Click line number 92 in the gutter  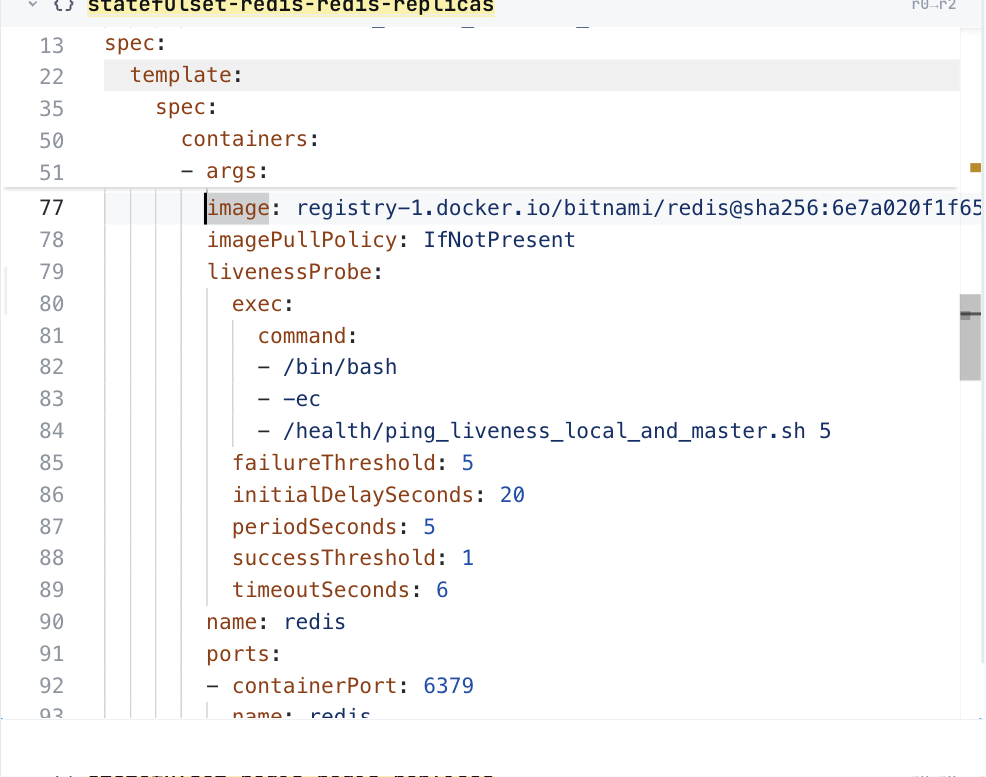[x=52, y=686]
